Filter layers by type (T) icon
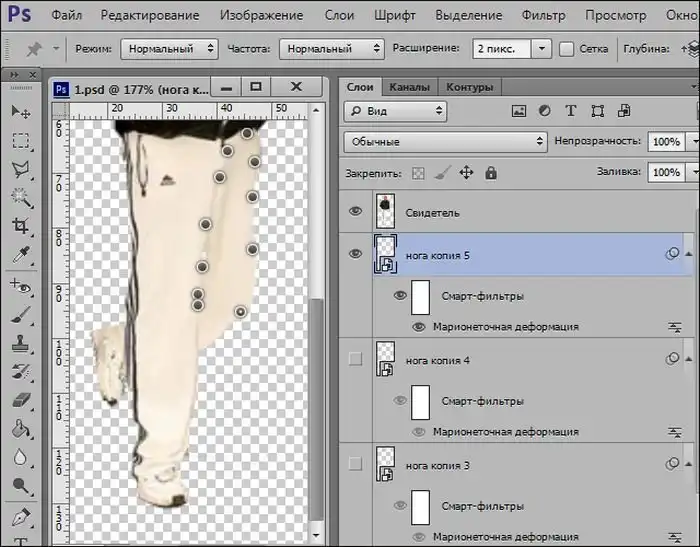Viewport: 700px width, 547px height. pyautogui.click(x=571, y=111)
